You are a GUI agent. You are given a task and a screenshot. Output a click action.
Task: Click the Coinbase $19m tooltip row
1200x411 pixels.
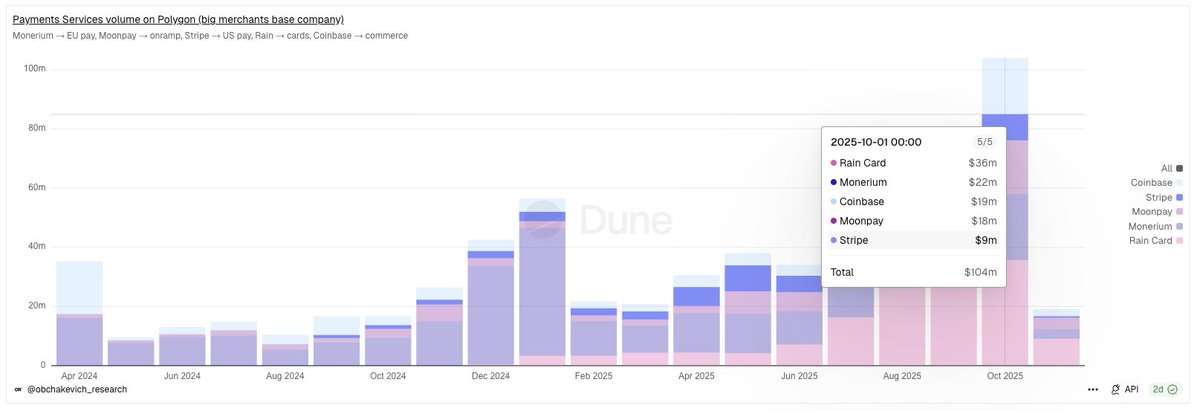pos(913,201)
